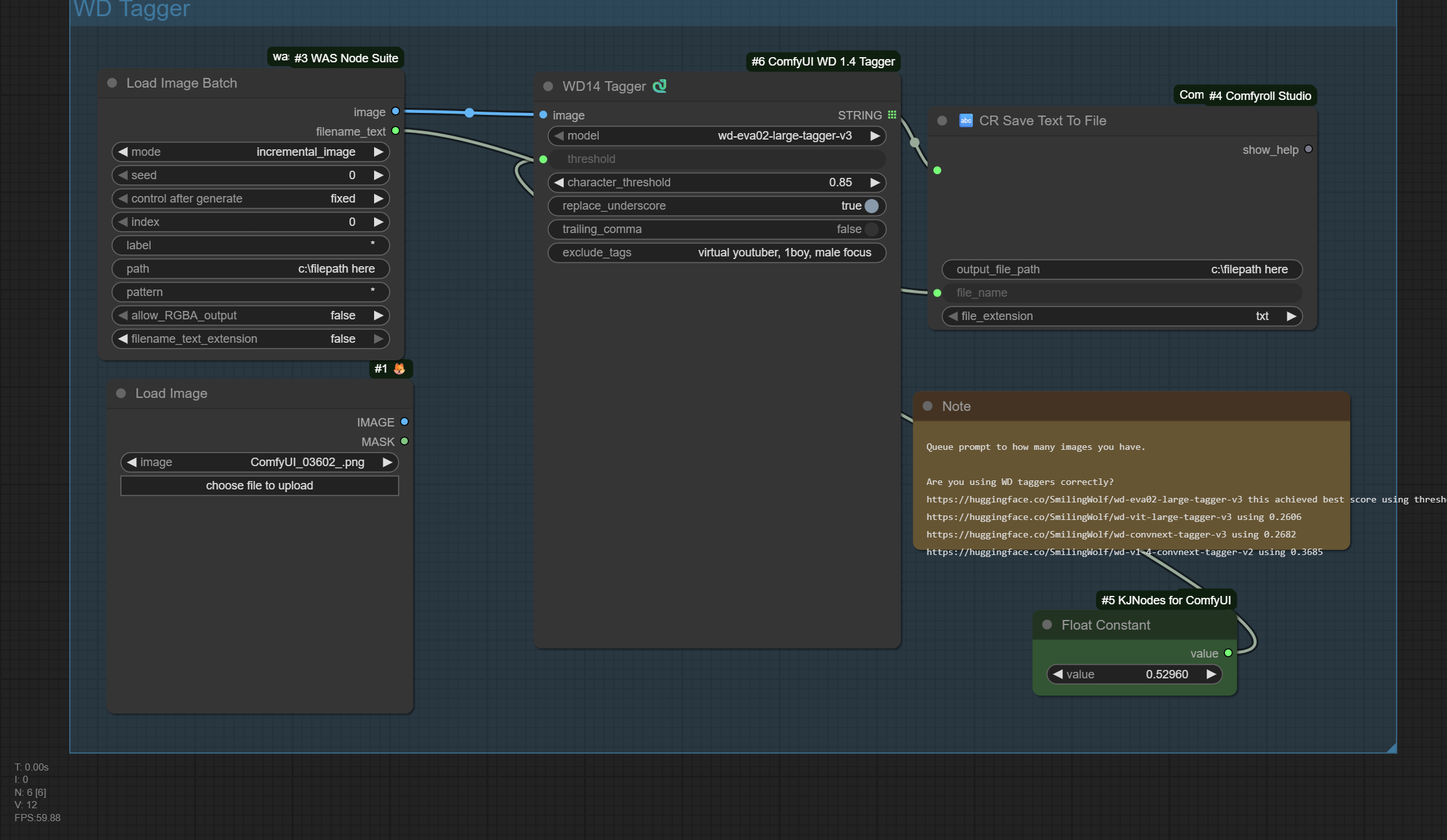Open the mode dropdown incremental_image
Viewport: 1447px width, 840px height.
click(250, 152)
